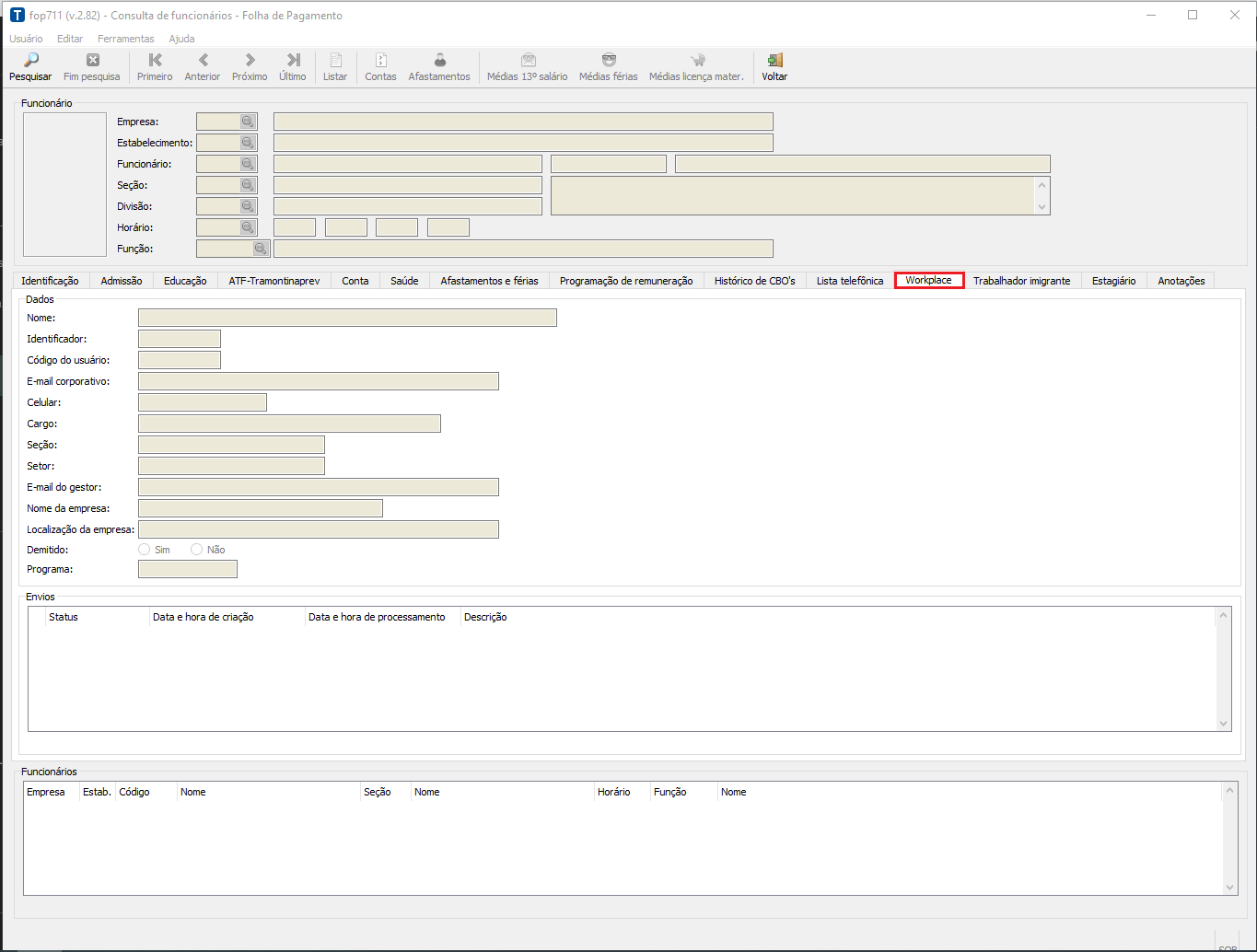Viewport: 1257px width, 952px height.
Task: Open Médias férias from toolbar
Action: click(x=608, y=61)
